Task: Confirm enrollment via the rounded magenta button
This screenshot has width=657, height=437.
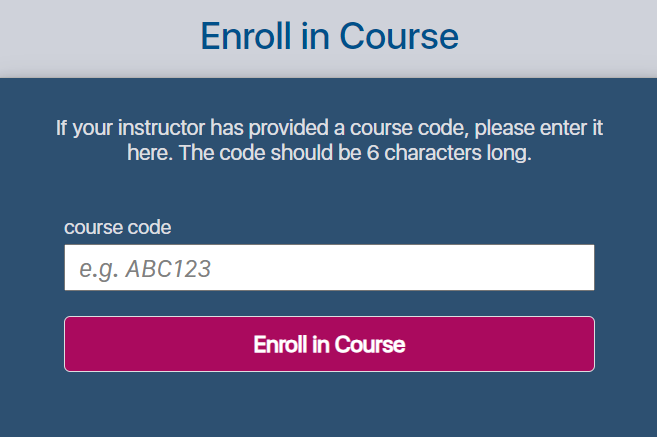Action: point(329,344)
